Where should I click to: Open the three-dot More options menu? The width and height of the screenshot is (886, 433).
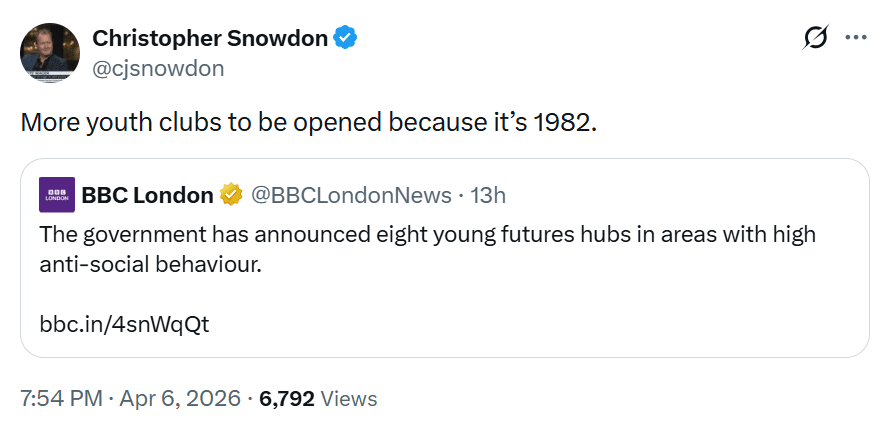856,38
